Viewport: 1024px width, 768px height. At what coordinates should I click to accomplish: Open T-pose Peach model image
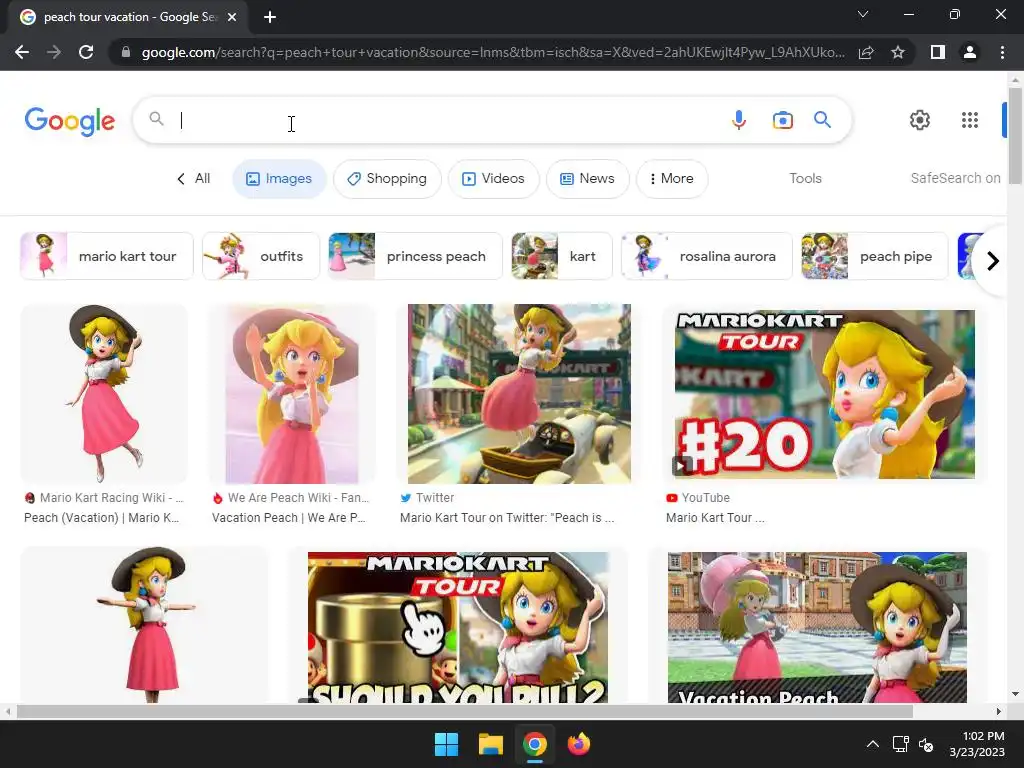pos(144,626)
